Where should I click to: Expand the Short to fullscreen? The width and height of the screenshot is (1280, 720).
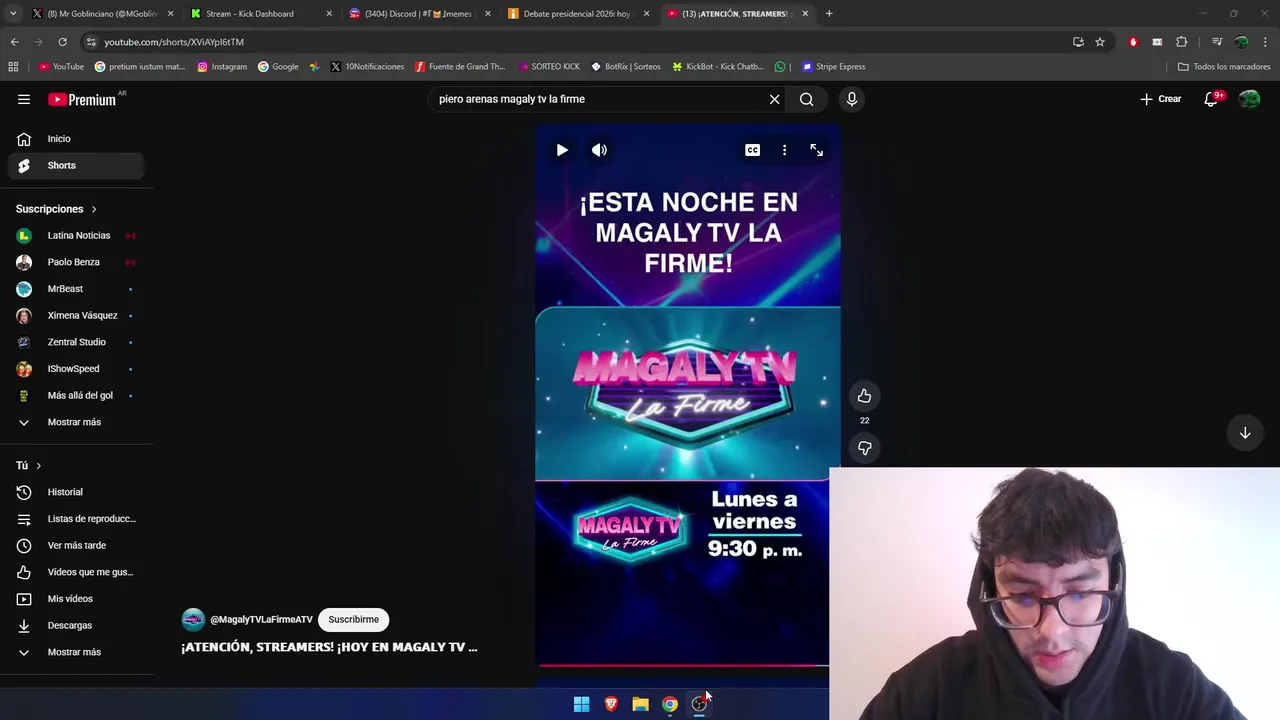click(816, 150)
